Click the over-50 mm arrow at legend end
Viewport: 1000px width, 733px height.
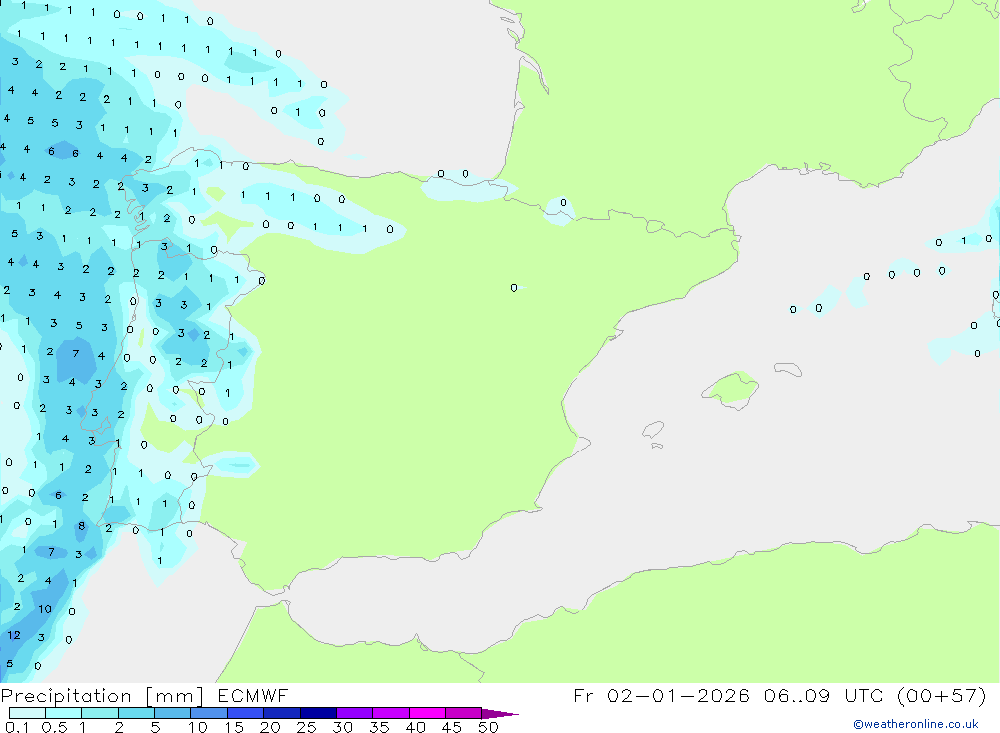pyautogui.click(x=499, y=714)
